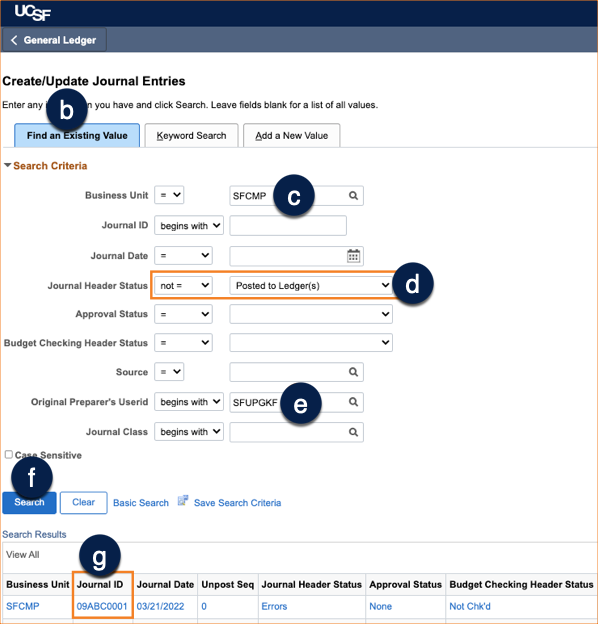The height and width of the screenshot is (624, 598).
Task: Click the Approval Status column header
Action: (406, 585)
